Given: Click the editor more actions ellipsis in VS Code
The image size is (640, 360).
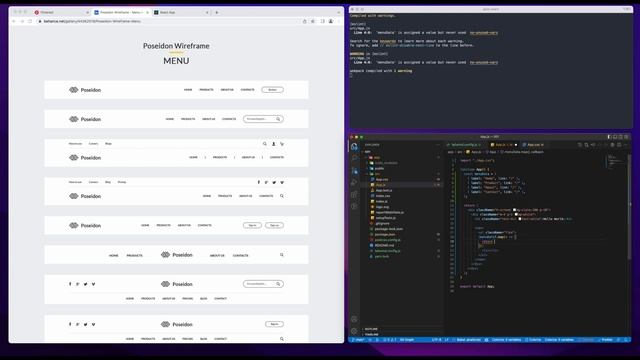Looking at the screenshot, I should [625, 144].
